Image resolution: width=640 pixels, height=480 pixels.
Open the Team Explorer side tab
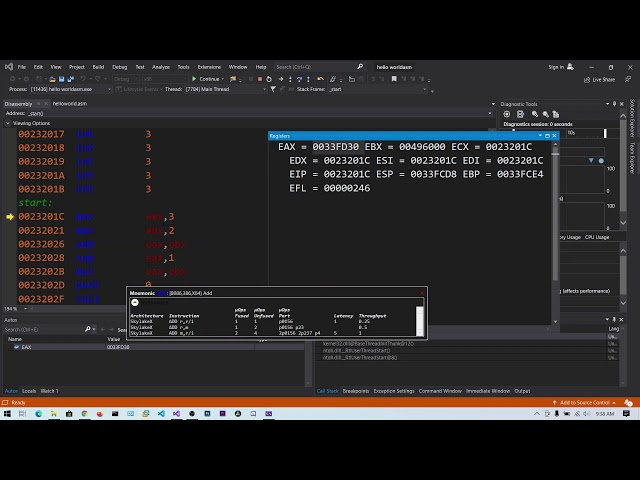click(x=632, y=158)
